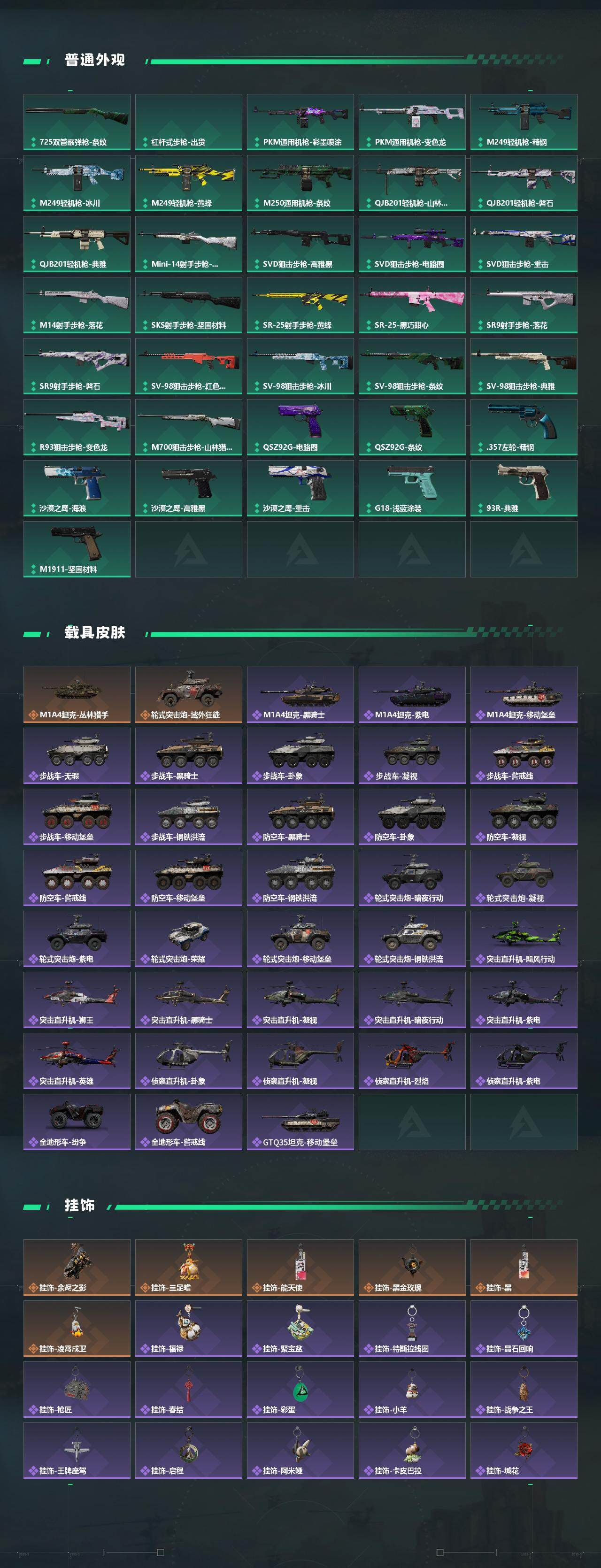Click the M1911 sturdy material pistol tile

coord(77,549)
